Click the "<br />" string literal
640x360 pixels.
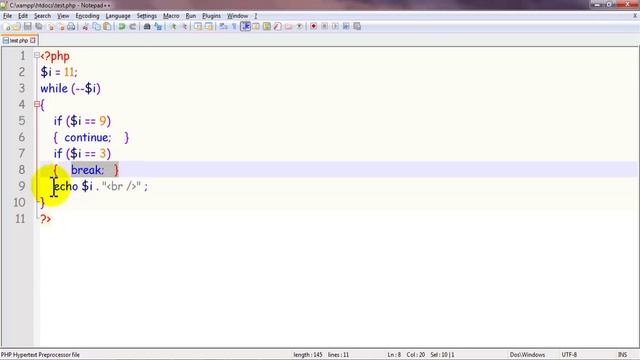(121, 186)
